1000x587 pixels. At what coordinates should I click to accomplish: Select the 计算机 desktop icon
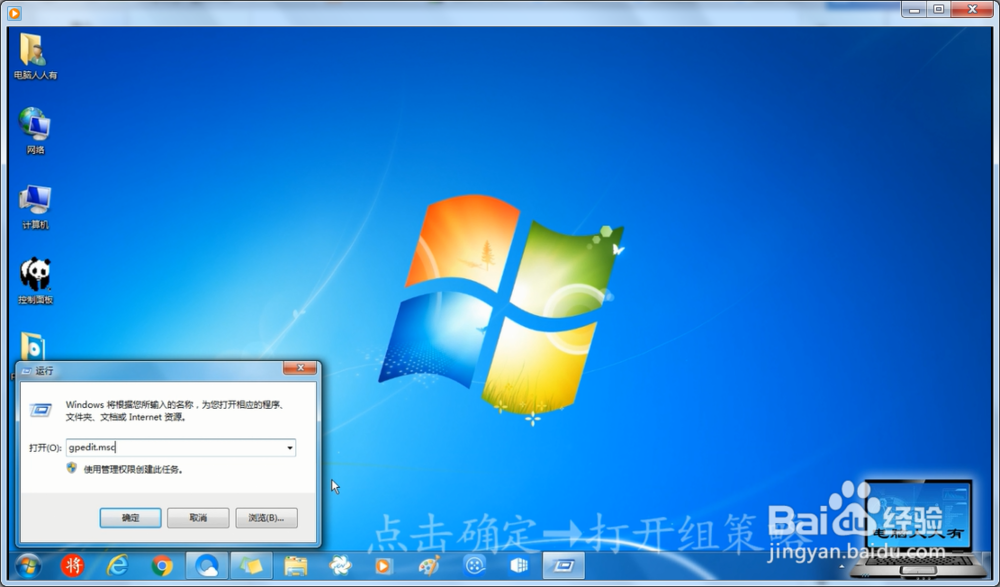[35, 206]
